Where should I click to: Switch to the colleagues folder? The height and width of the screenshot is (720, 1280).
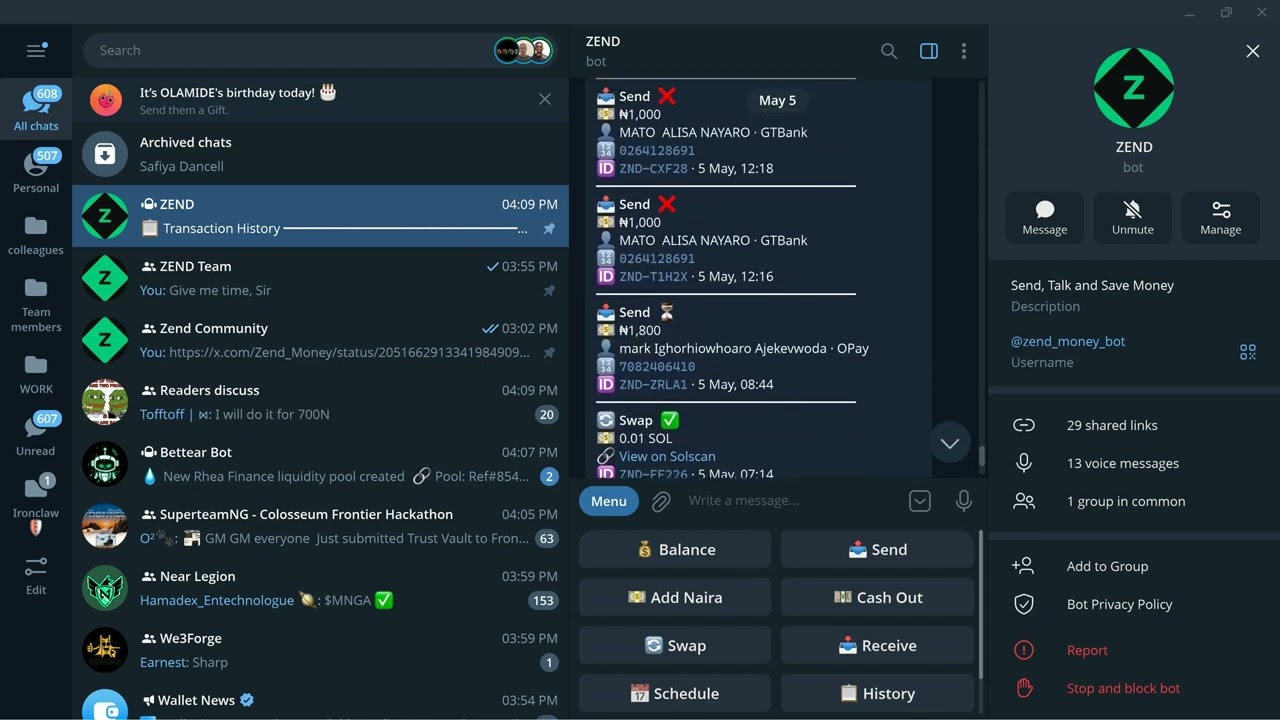click(x=36, y=234)
